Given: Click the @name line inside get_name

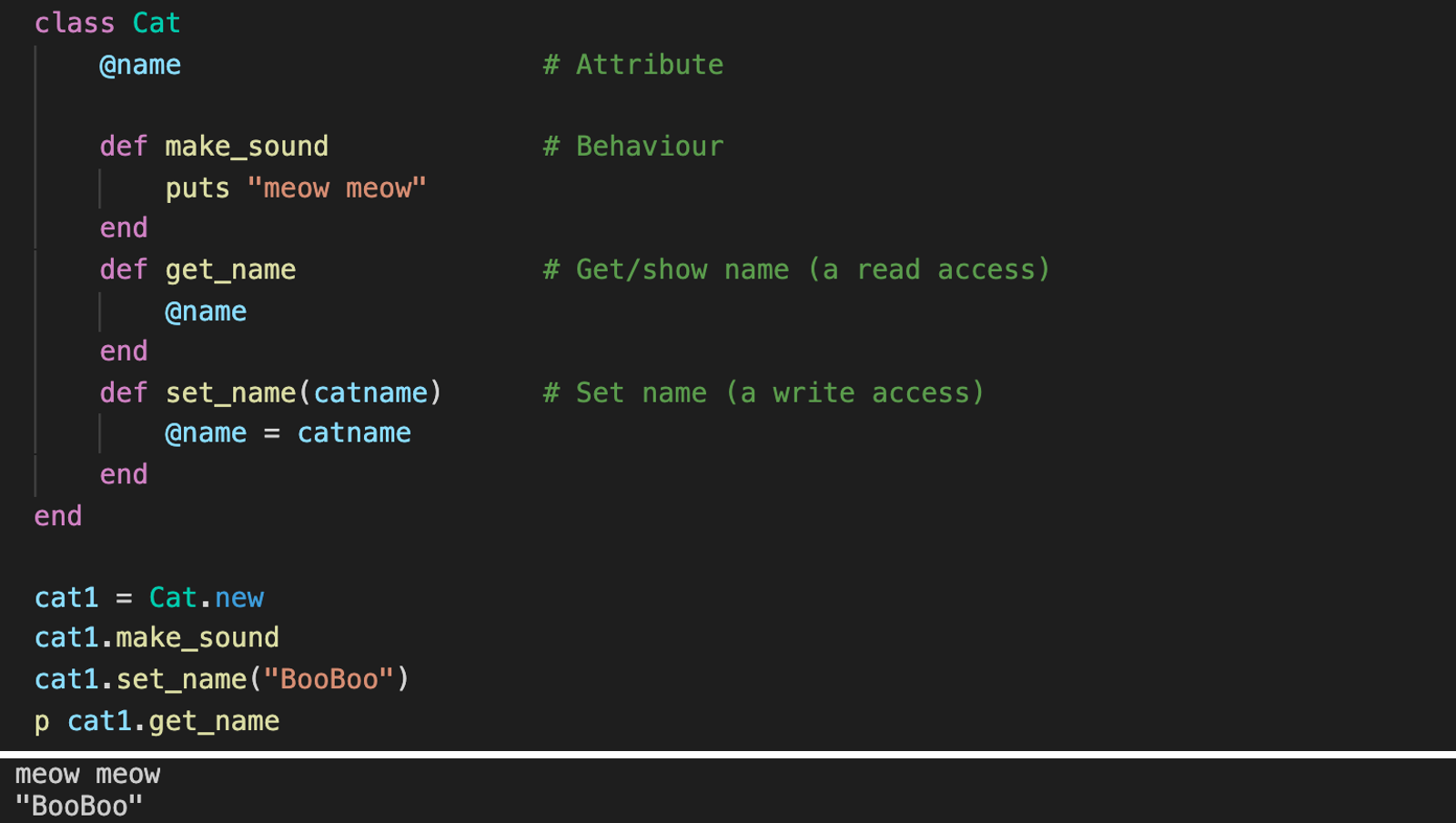Looking at the screenshot, I should coord(206,311).
